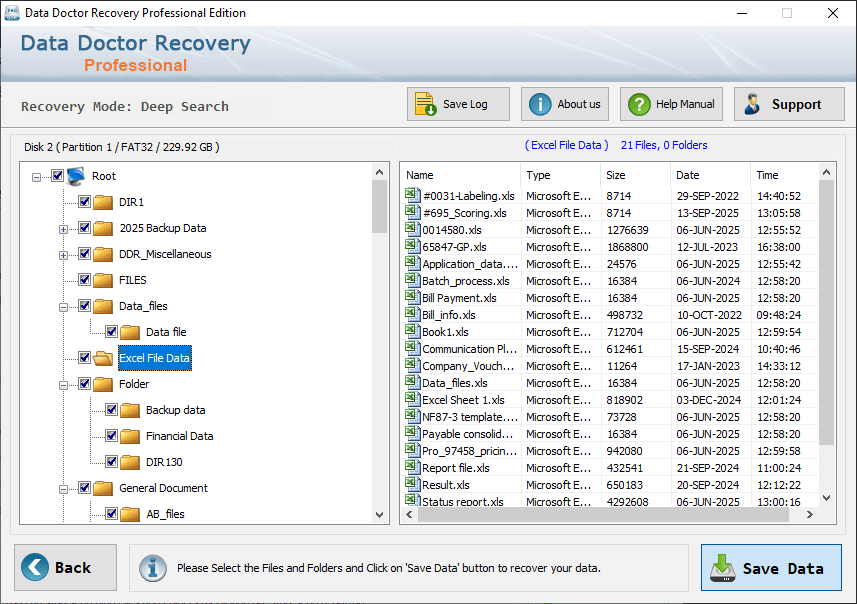Click the Save Log document icon
Image resolution: width=857 pixels, height=604 pixels.
[x=425, y=104]
